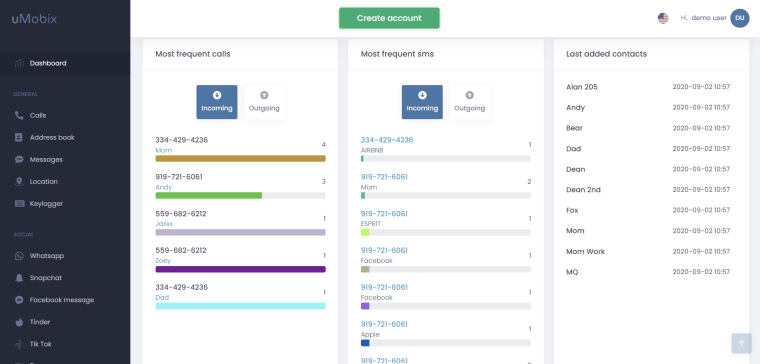
Task: Click the back-to-top arrow button
Action: 741,343
